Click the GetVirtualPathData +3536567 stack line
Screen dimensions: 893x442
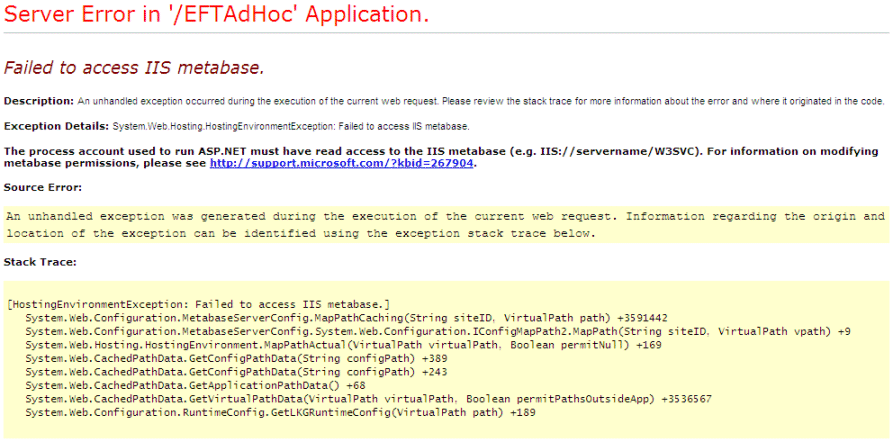[368, 399]
